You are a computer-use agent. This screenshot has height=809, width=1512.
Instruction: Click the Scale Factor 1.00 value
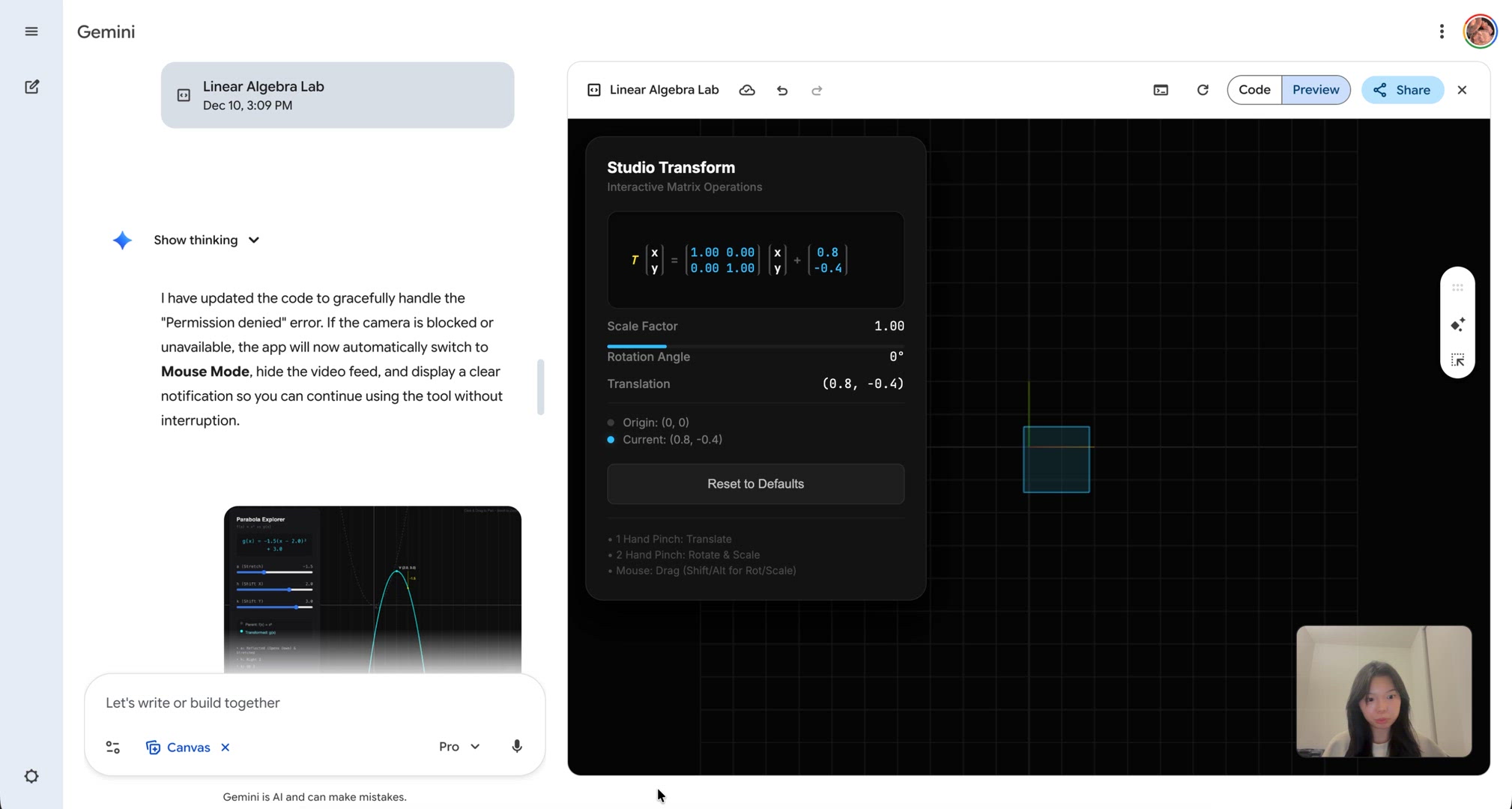tap(889, 326)
